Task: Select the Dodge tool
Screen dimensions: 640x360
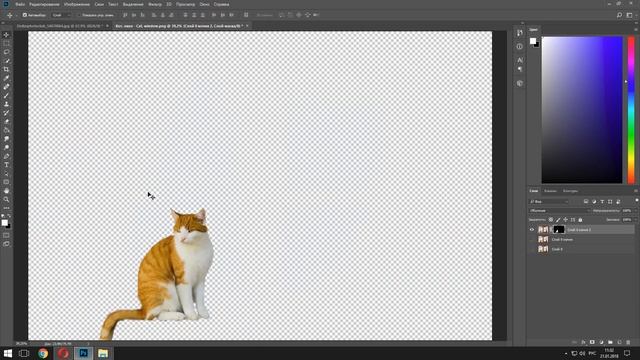Action: click(6, 147)
